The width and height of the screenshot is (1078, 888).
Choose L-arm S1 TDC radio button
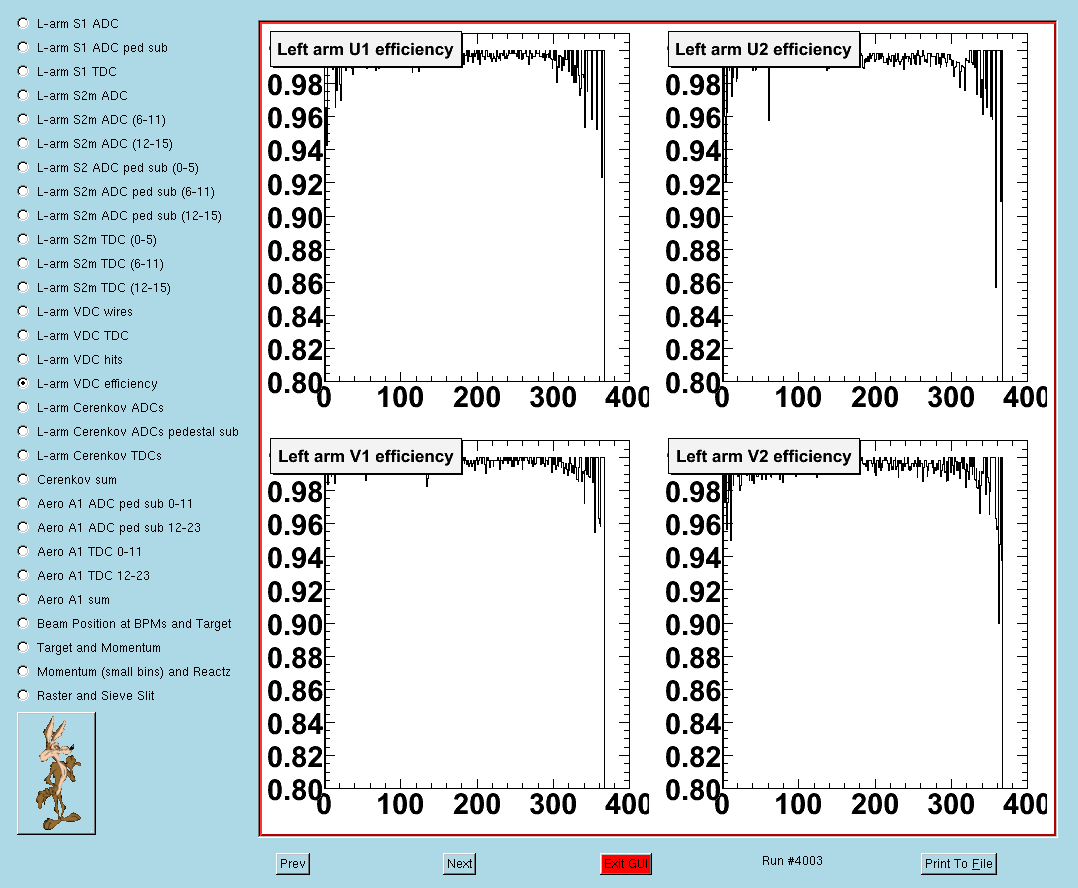(x=23, y=71)
